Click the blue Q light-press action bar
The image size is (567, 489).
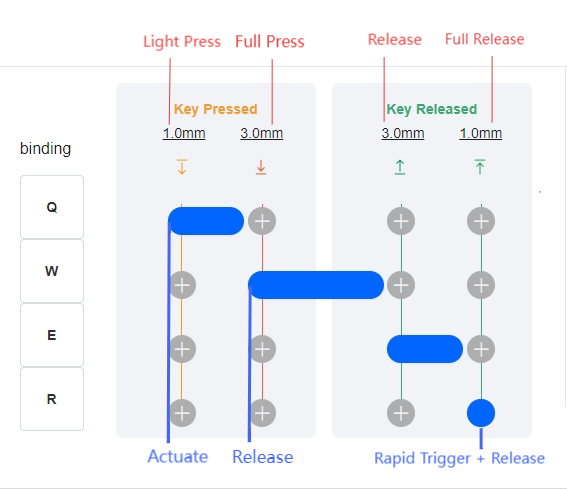(206, 221)
